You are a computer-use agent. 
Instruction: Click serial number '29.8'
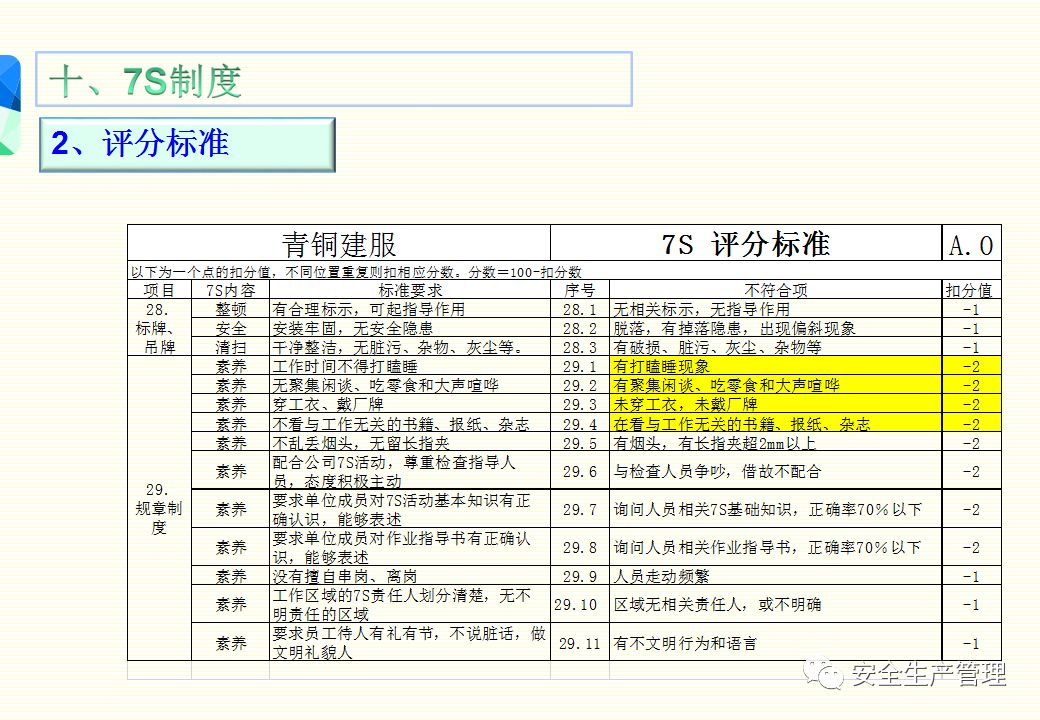point(580,547)
